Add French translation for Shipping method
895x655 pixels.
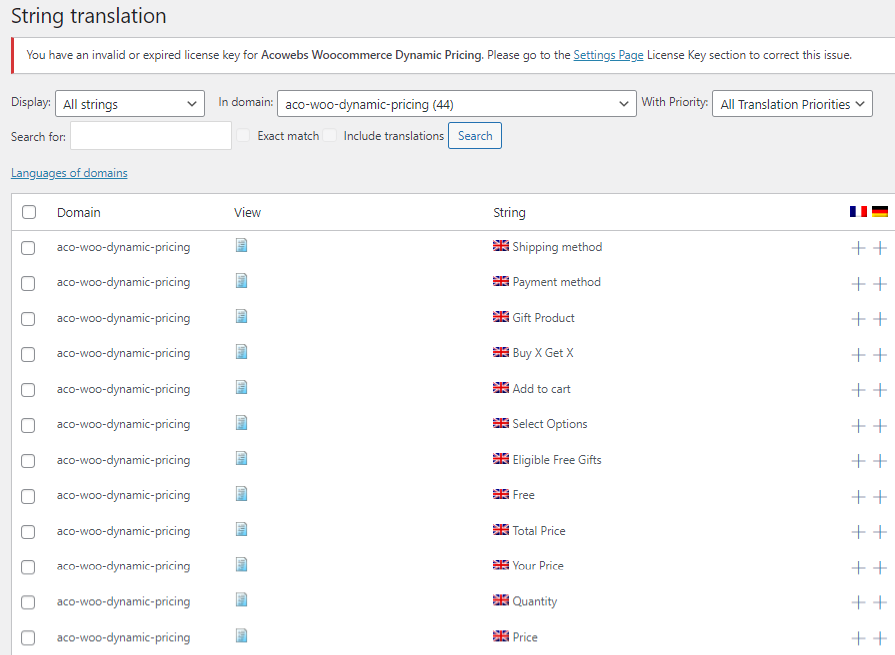pos(858,248)
